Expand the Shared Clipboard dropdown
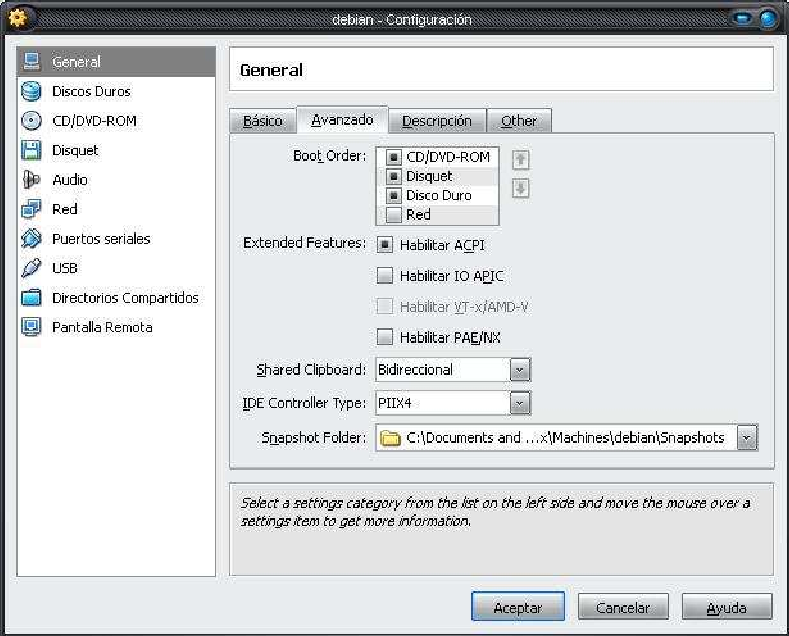This screenshot has height=636, width=789. (x=519, y=370)
